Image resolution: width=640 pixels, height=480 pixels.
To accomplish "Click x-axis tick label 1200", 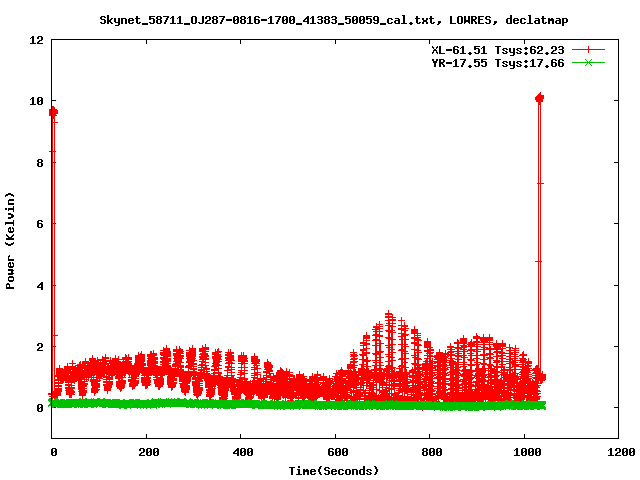I will point(621,452).
